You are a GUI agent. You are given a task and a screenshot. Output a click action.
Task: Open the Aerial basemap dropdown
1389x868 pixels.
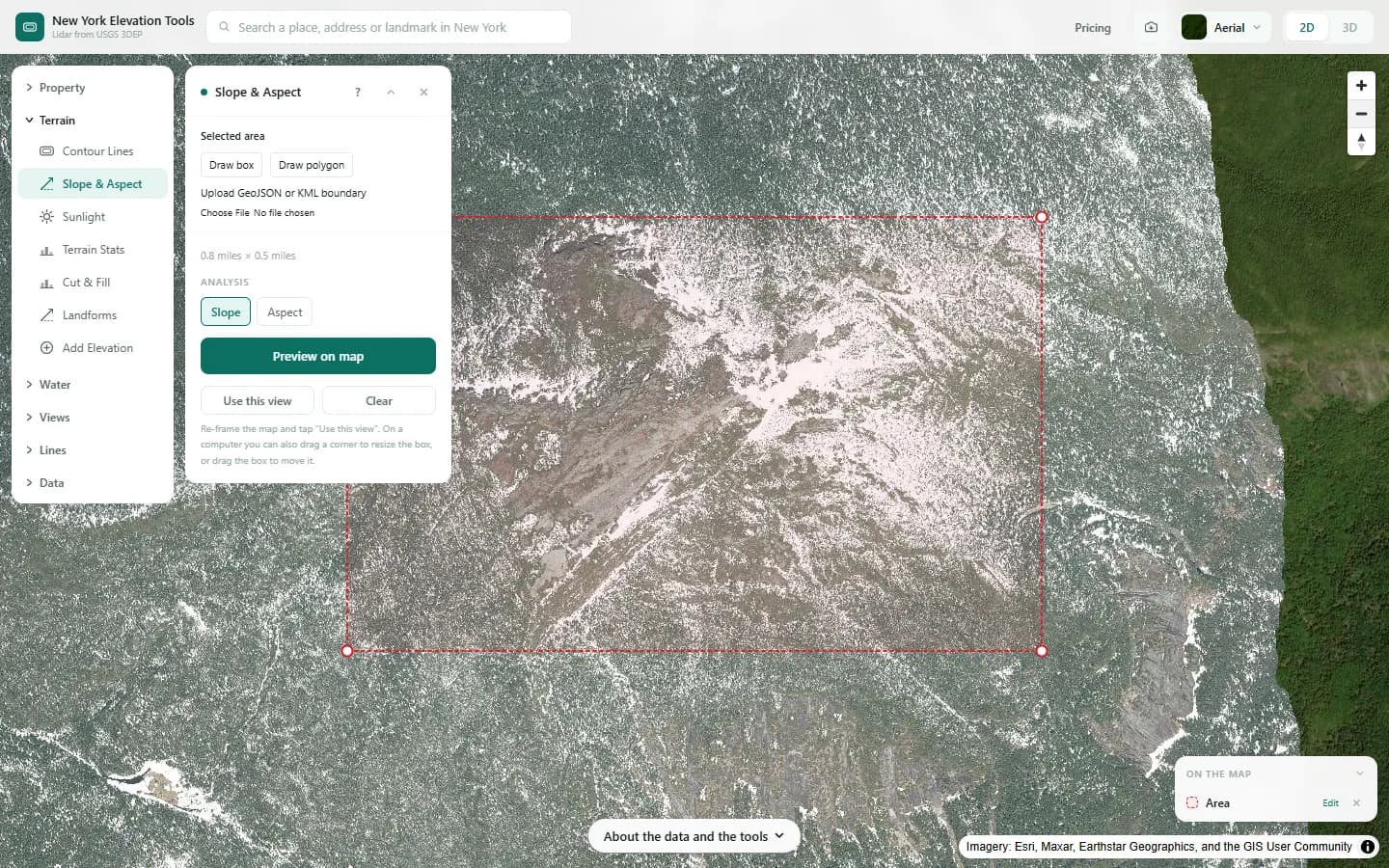click(x=1225, y=27)
